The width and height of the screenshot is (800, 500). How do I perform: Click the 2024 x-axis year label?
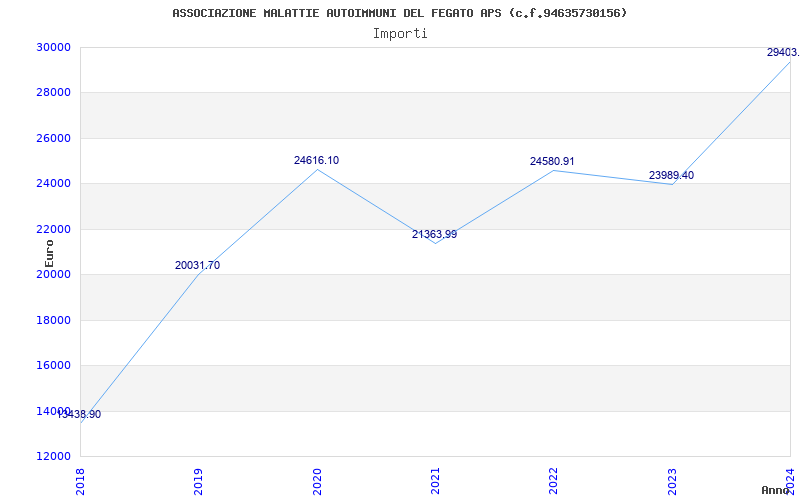pos(790,481)
